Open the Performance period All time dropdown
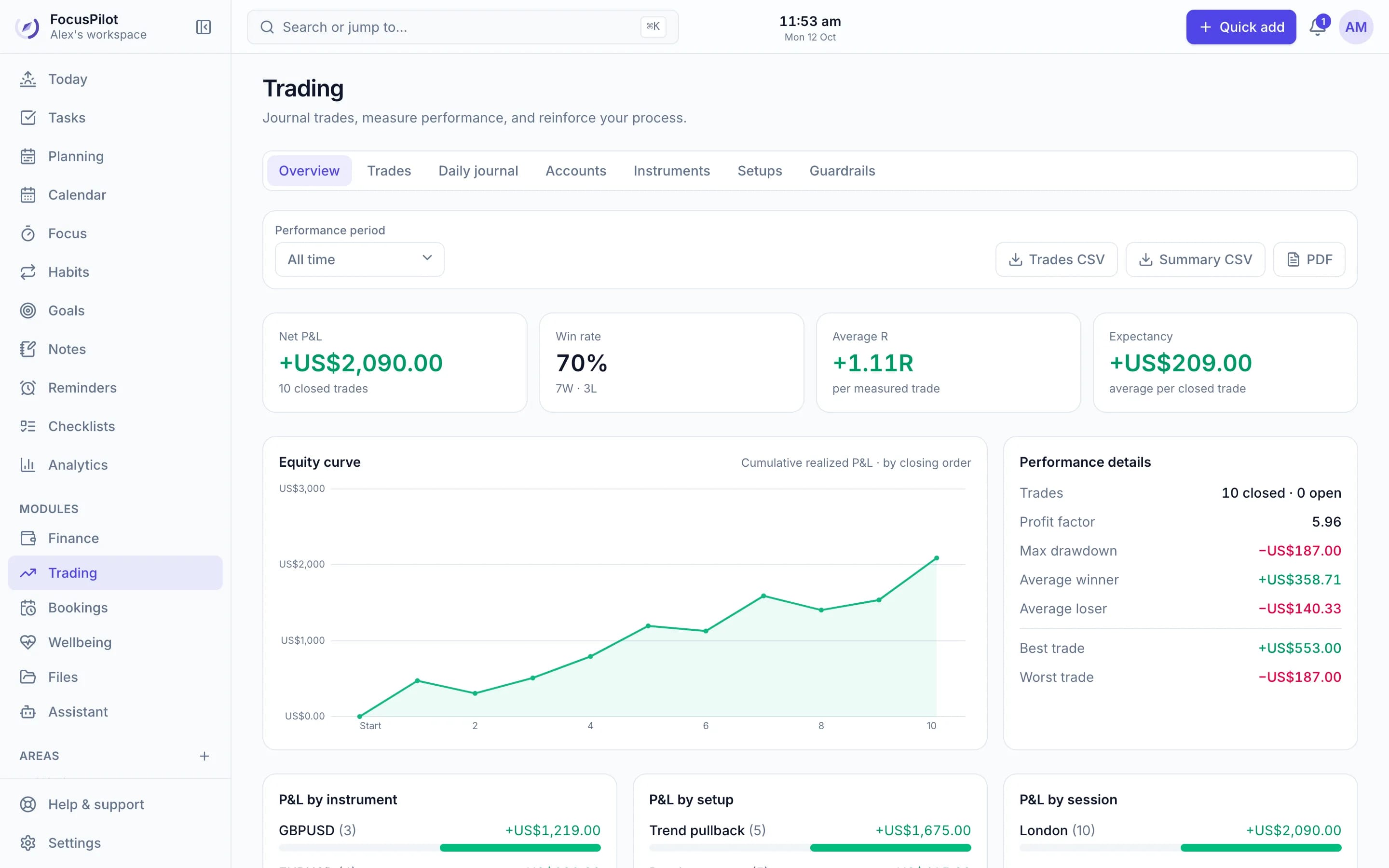The height and width of the screenshot is (868, 1389). pos(359,259)
